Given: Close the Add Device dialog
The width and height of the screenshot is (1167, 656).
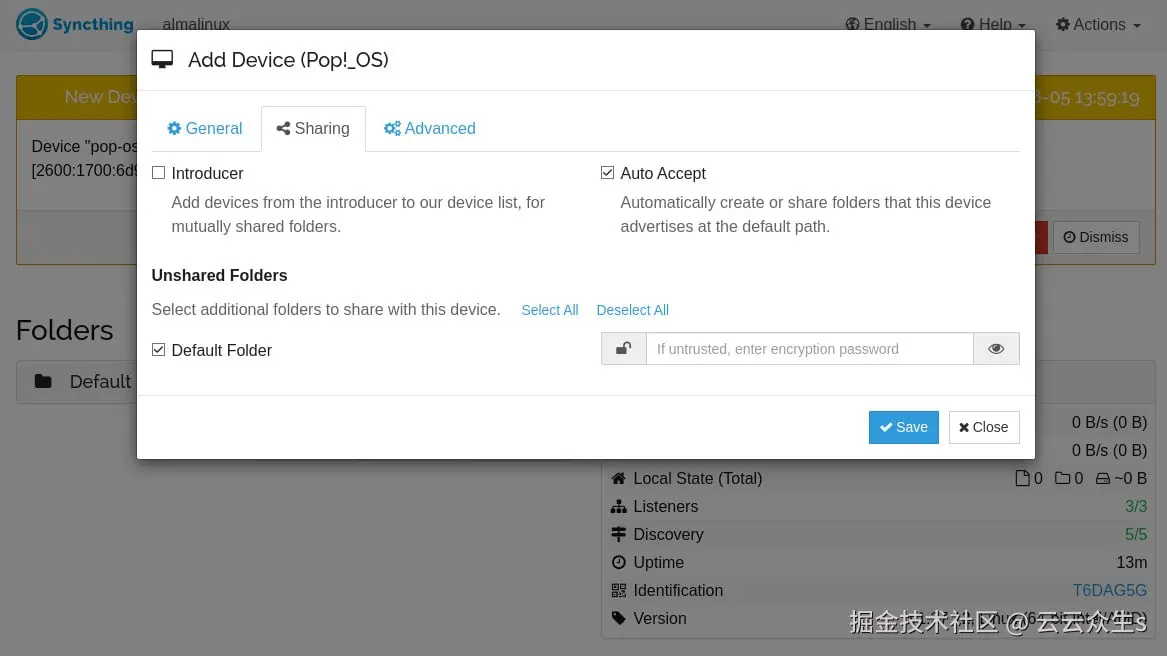Looking at the screenshot, I should tap(984, 427).
